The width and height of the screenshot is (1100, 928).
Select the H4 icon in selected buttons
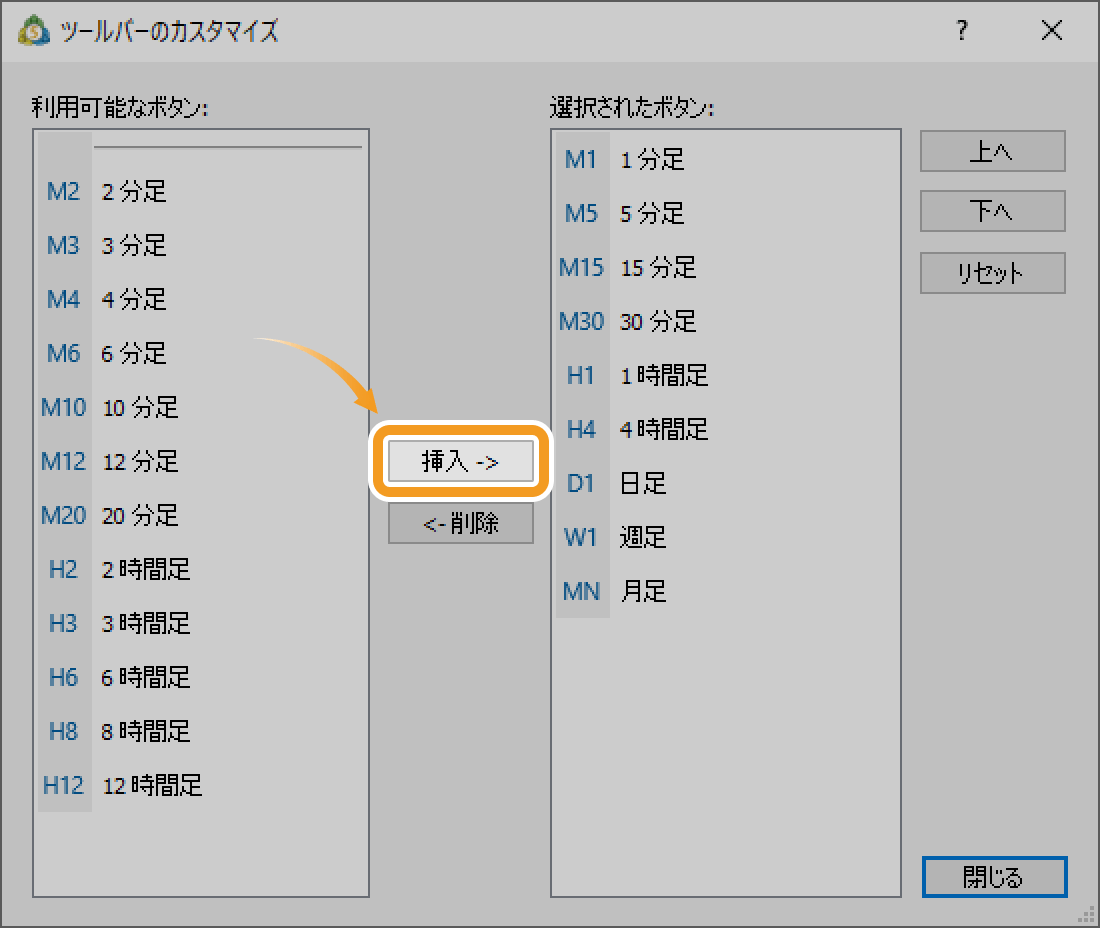[x=582, y=430]
